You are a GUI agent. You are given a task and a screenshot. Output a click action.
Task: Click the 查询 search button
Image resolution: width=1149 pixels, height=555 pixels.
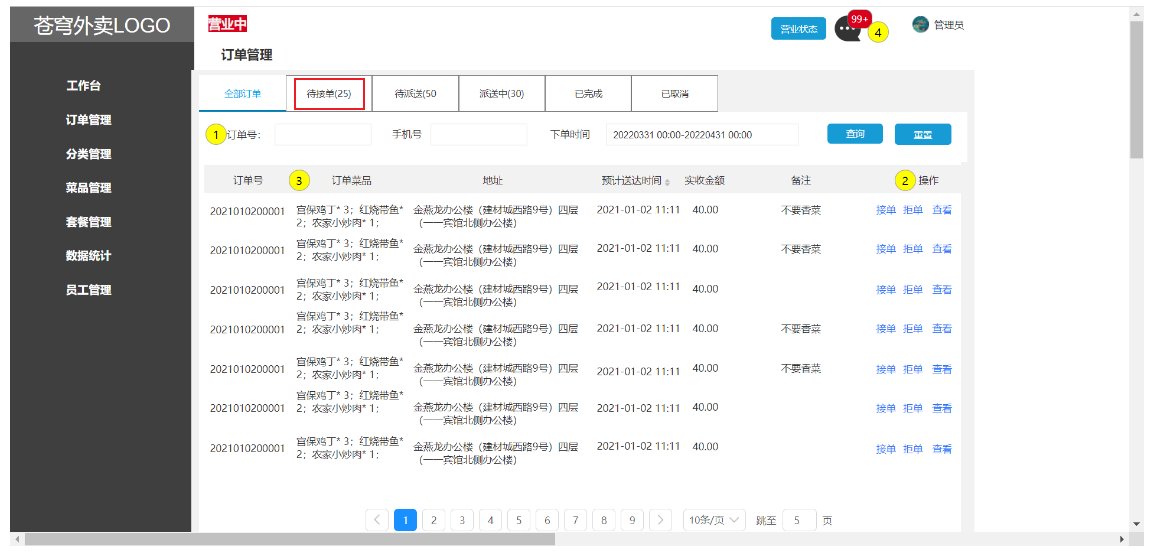(855, 134)
